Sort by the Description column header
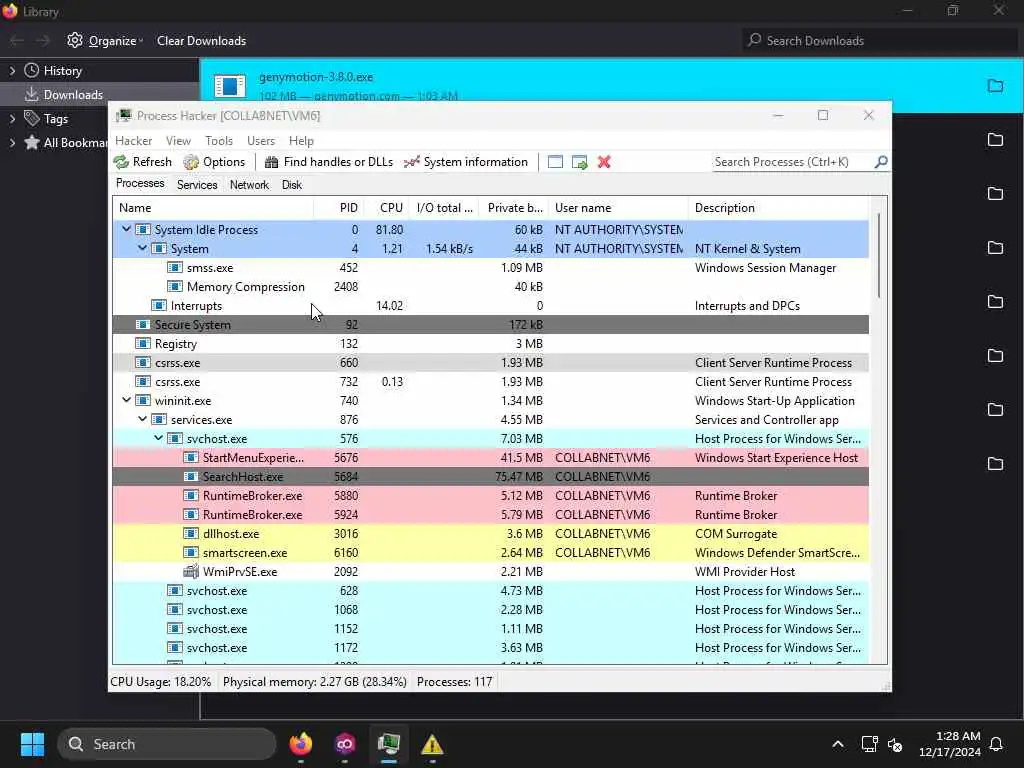This screenshot has height=768, width=1024. (x=778, y=208)
